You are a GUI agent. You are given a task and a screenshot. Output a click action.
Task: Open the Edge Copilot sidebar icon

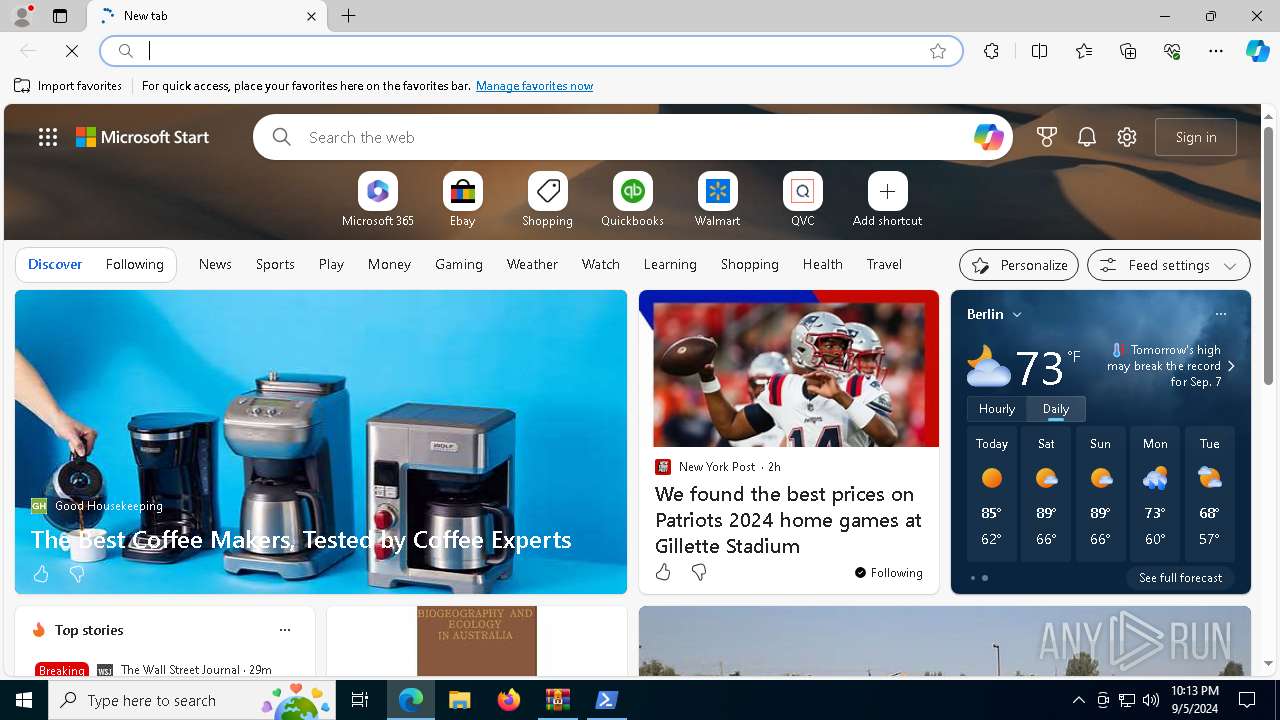point(1257,50)
